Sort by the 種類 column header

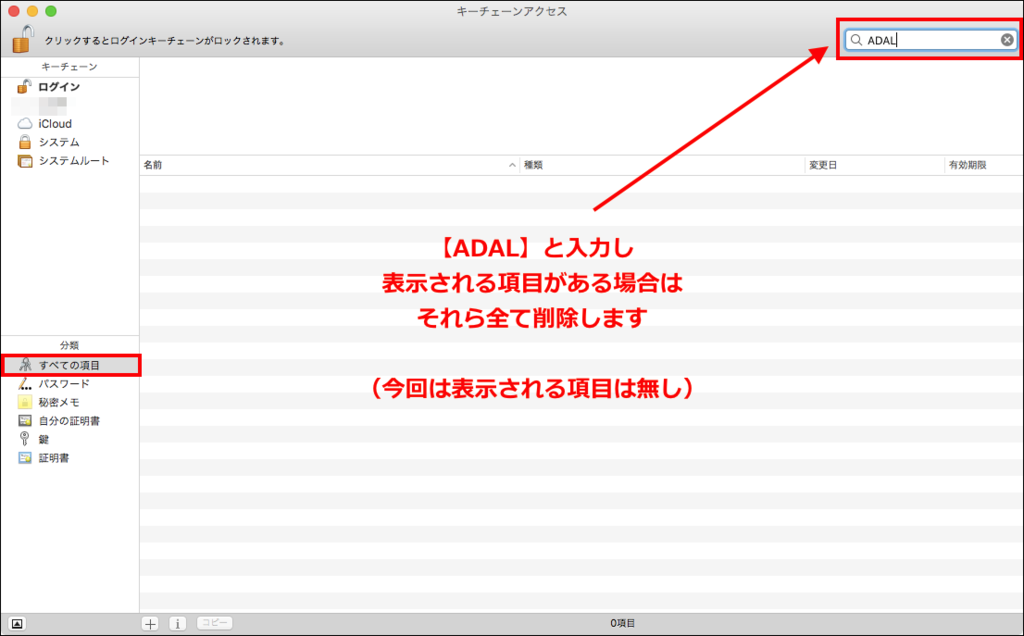[662, 165]
